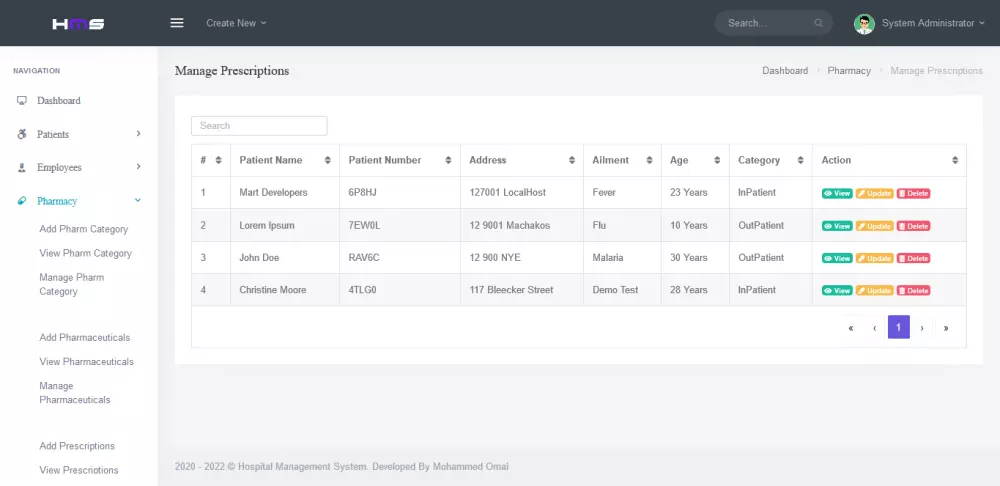Open System Administrator user menu

tap(933, 23)
